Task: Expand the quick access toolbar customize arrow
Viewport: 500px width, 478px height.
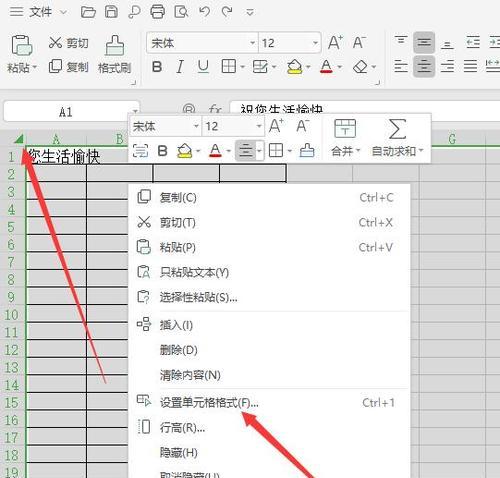Action: [x=250, y=13]
